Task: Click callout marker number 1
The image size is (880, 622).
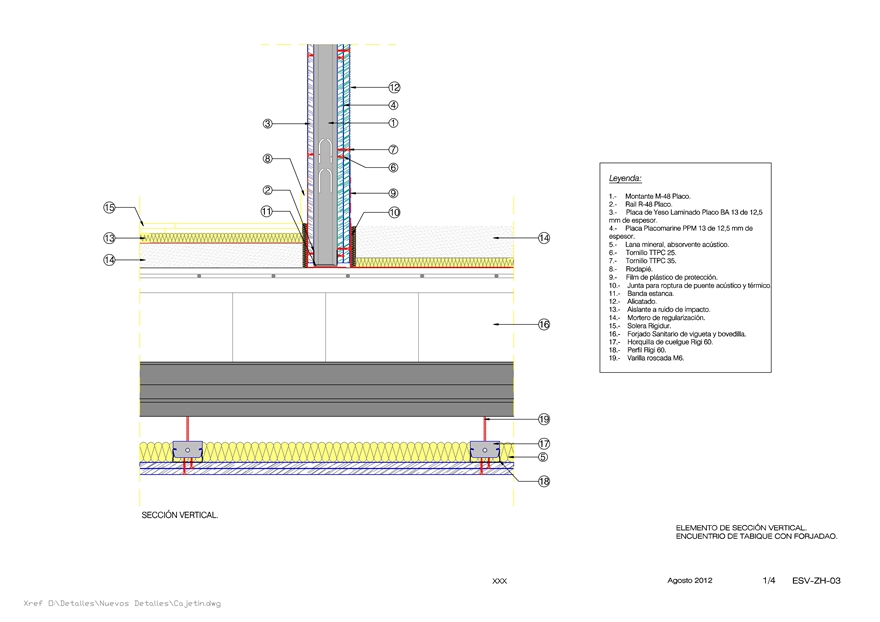Action: [394, 123]
